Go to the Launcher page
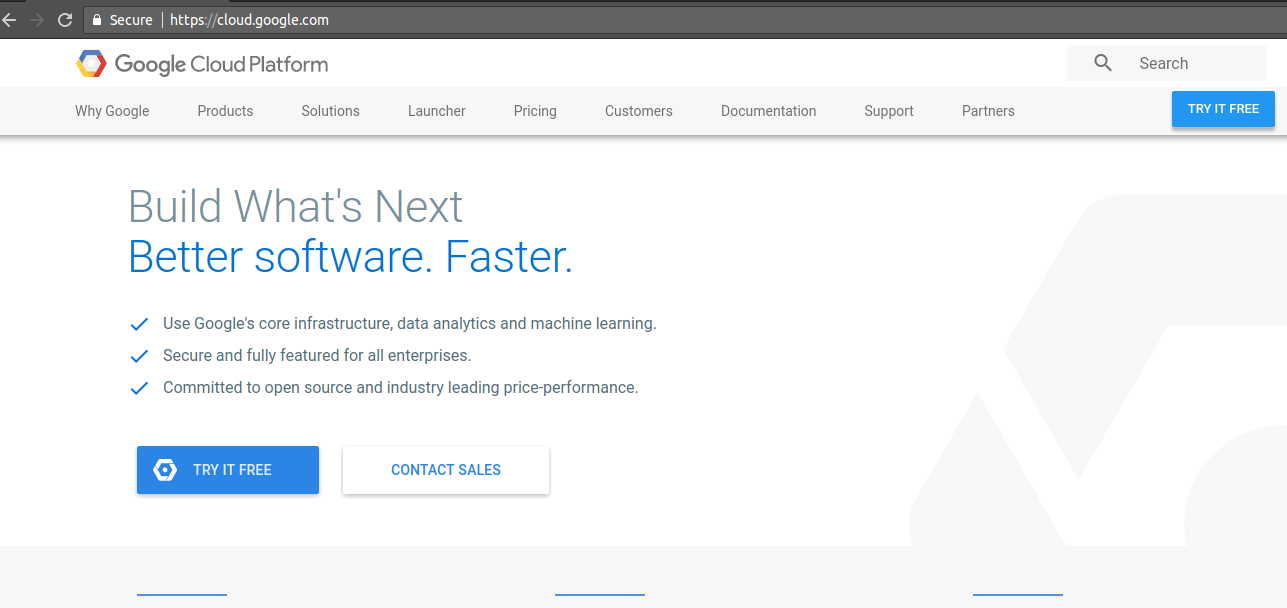Screen dimensions: 1287x608 click(436, 111)
